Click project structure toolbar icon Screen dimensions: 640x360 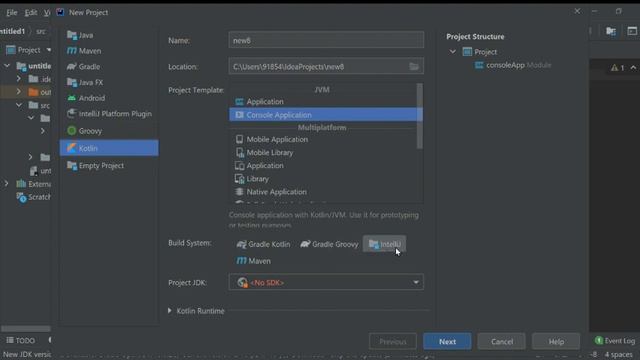tap(611, 31)
